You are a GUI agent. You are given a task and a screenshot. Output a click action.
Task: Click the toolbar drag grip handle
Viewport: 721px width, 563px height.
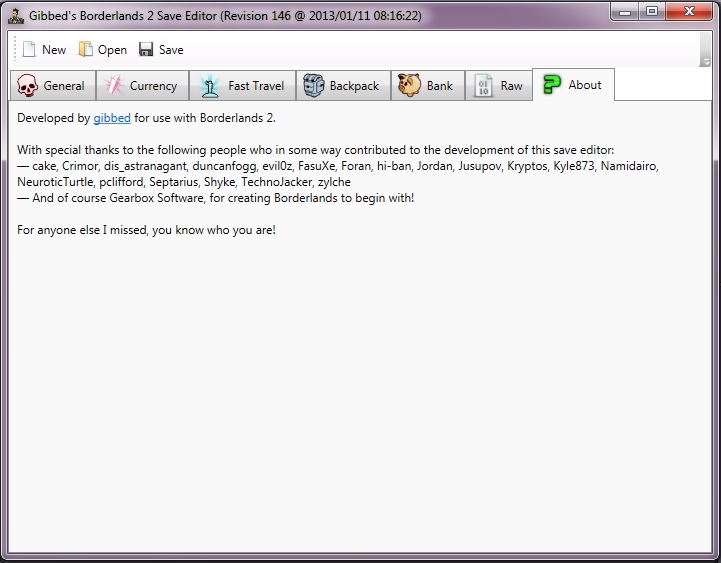pyautogui.click(x=15, y=49)
